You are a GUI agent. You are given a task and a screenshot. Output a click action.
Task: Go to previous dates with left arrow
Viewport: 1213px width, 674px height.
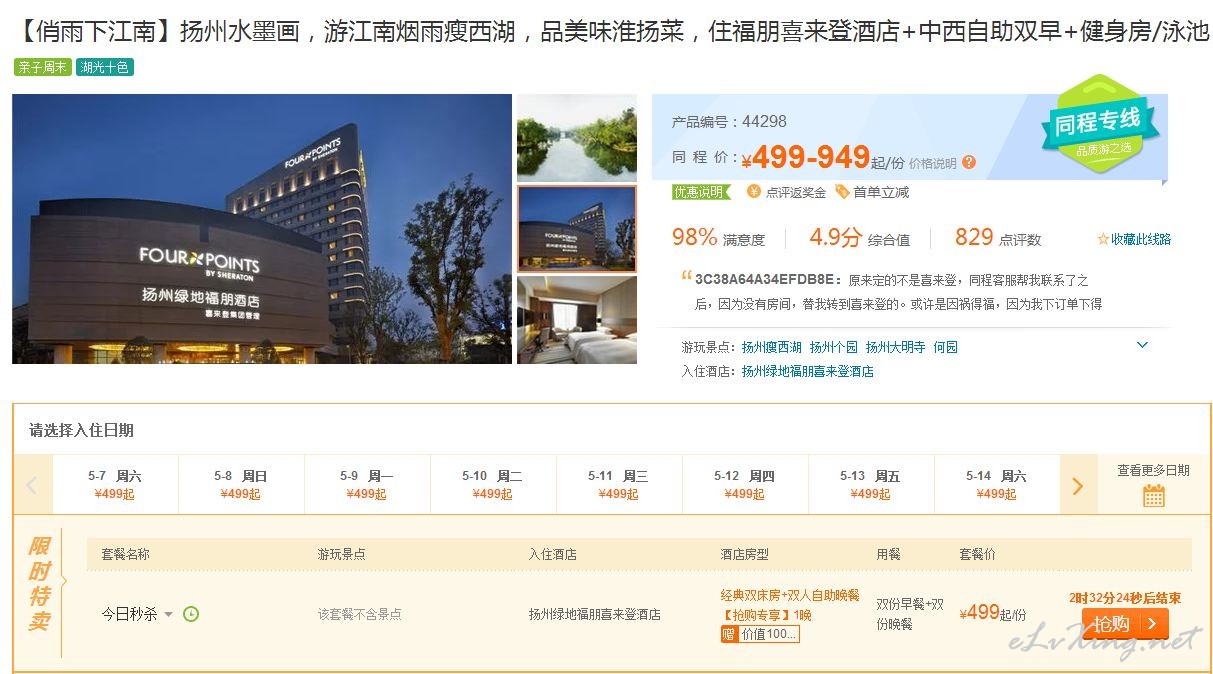point(31,486)
